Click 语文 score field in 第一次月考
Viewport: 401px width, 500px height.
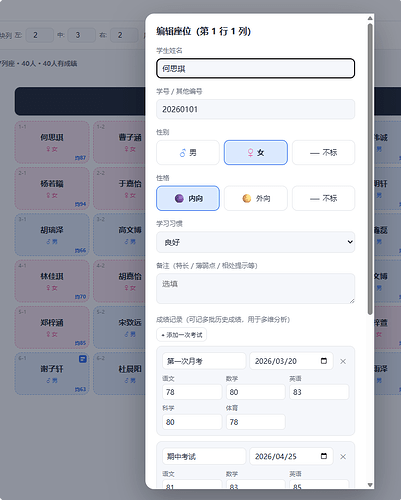tap(192, 392)
